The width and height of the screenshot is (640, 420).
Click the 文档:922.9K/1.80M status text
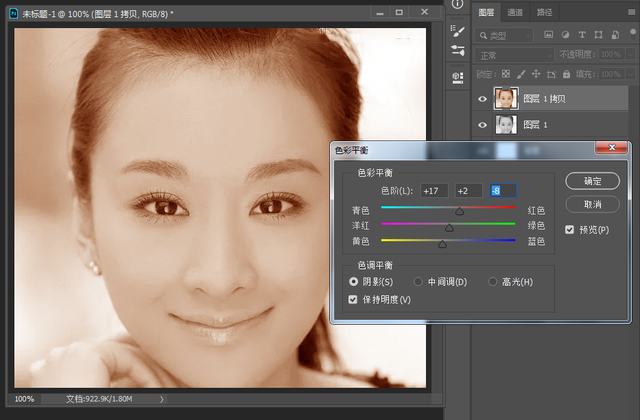coord(99,399)
